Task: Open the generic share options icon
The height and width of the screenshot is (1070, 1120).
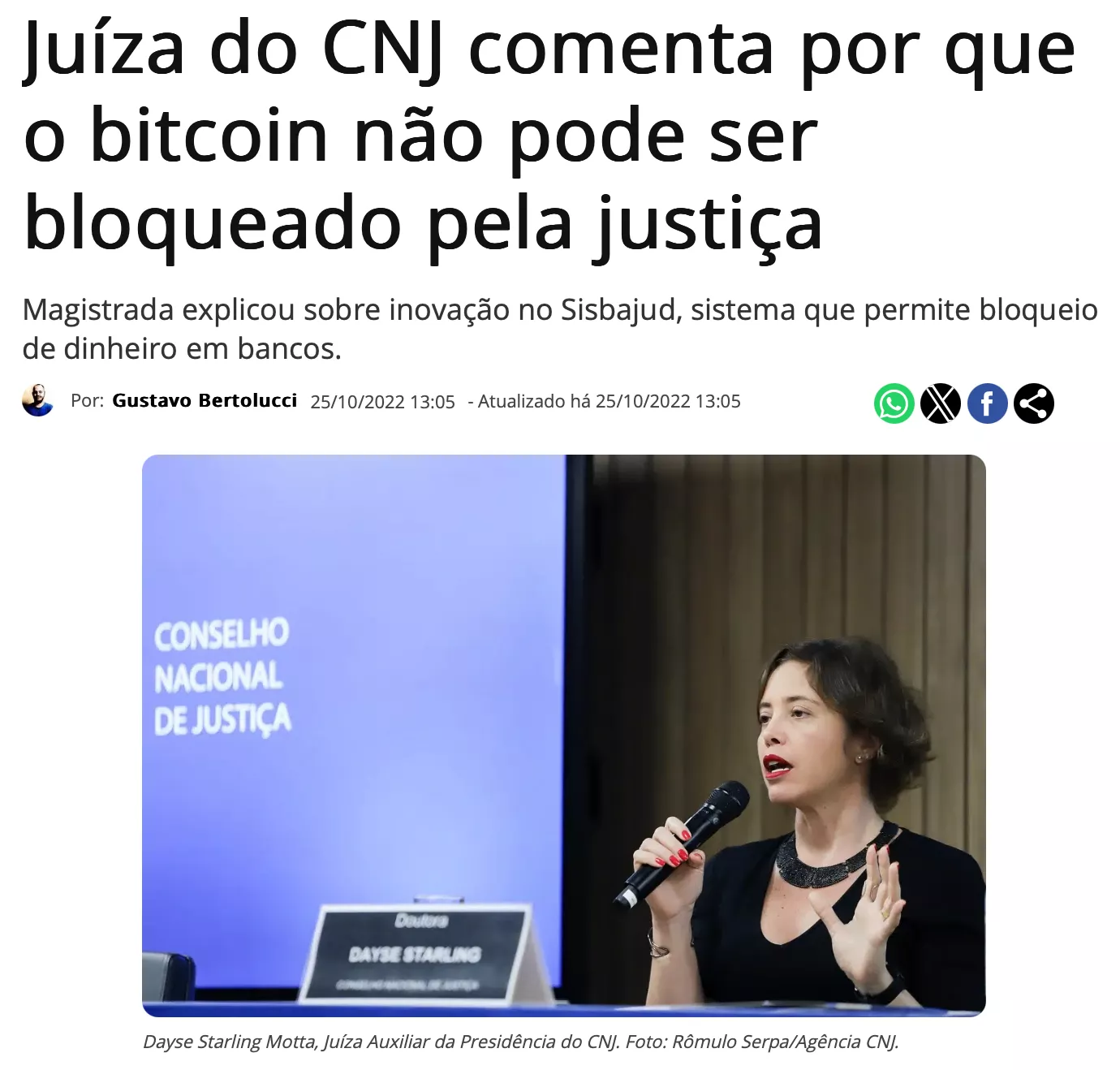Action: click(x=1034, y=403)
